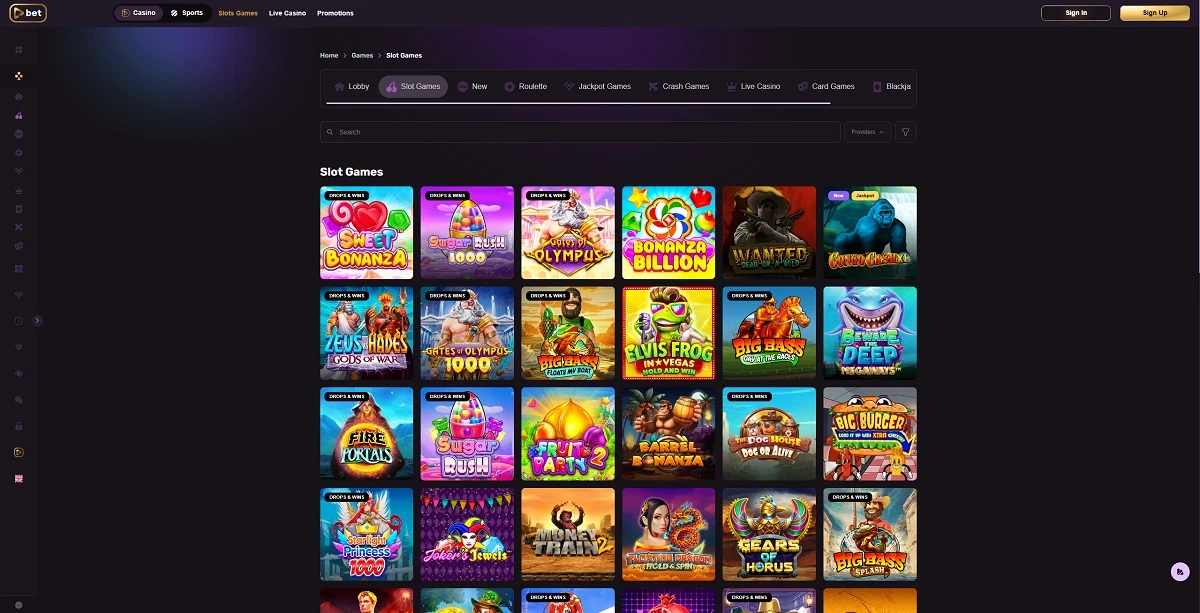Open Promotions in top menu

[x=335, y=13]
